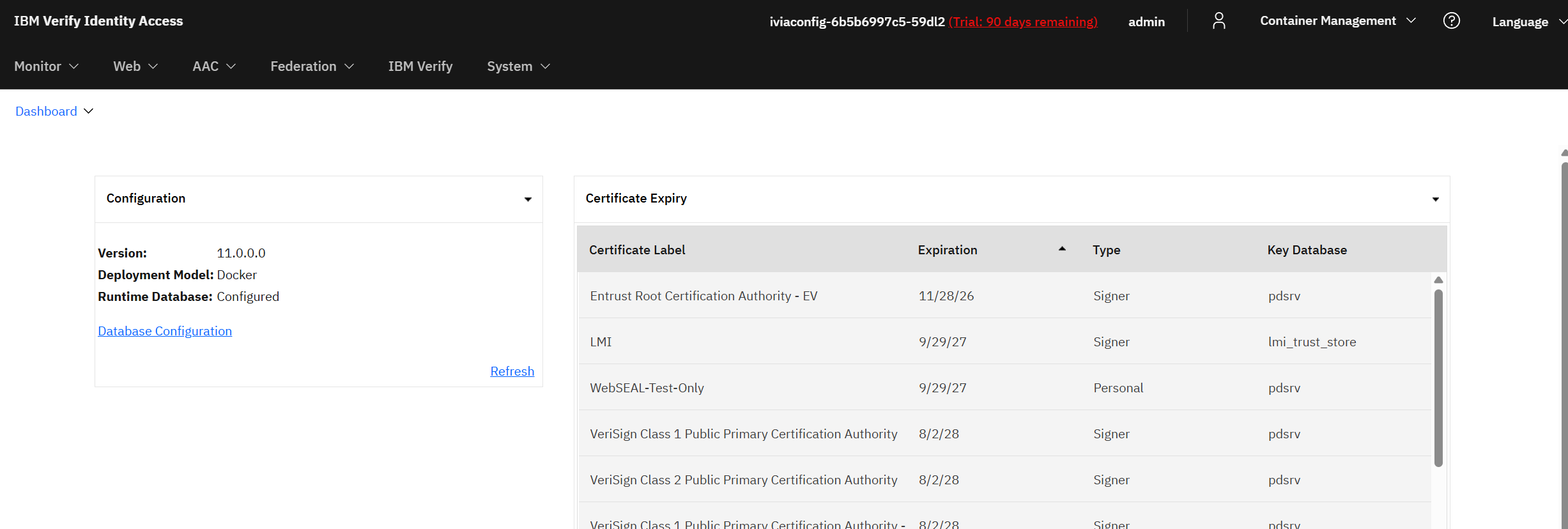Select Entrust Root Certification Authority - EV row

click(x=1004, y=296)
